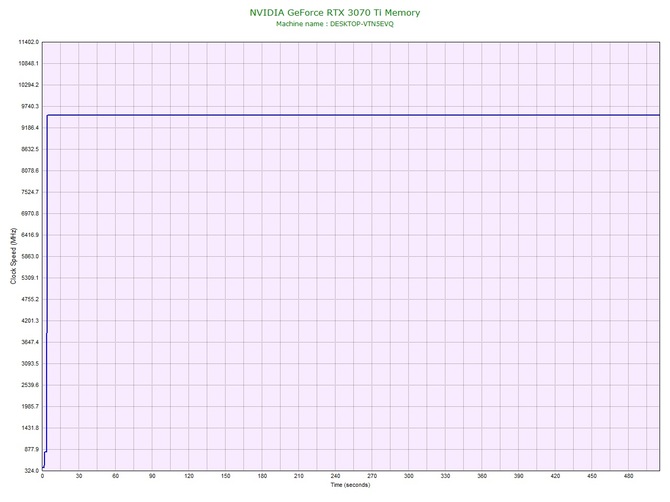The width and height of the screenshot is (670, 502).
Task: Click the 300 tick on time axis
Action: click(x=409, y=476)
